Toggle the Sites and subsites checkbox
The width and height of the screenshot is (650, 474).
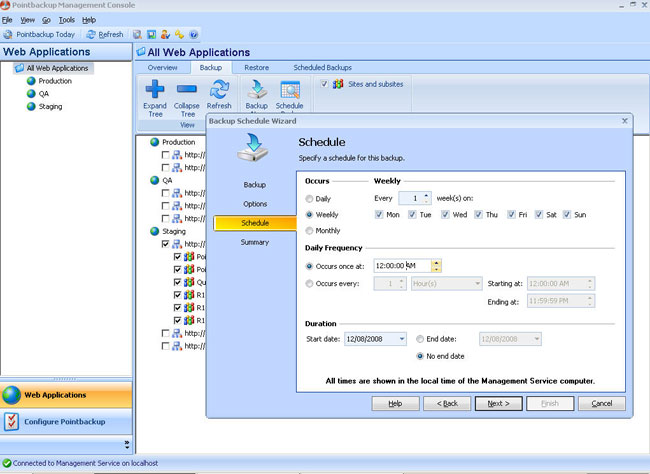coord(324,84)
